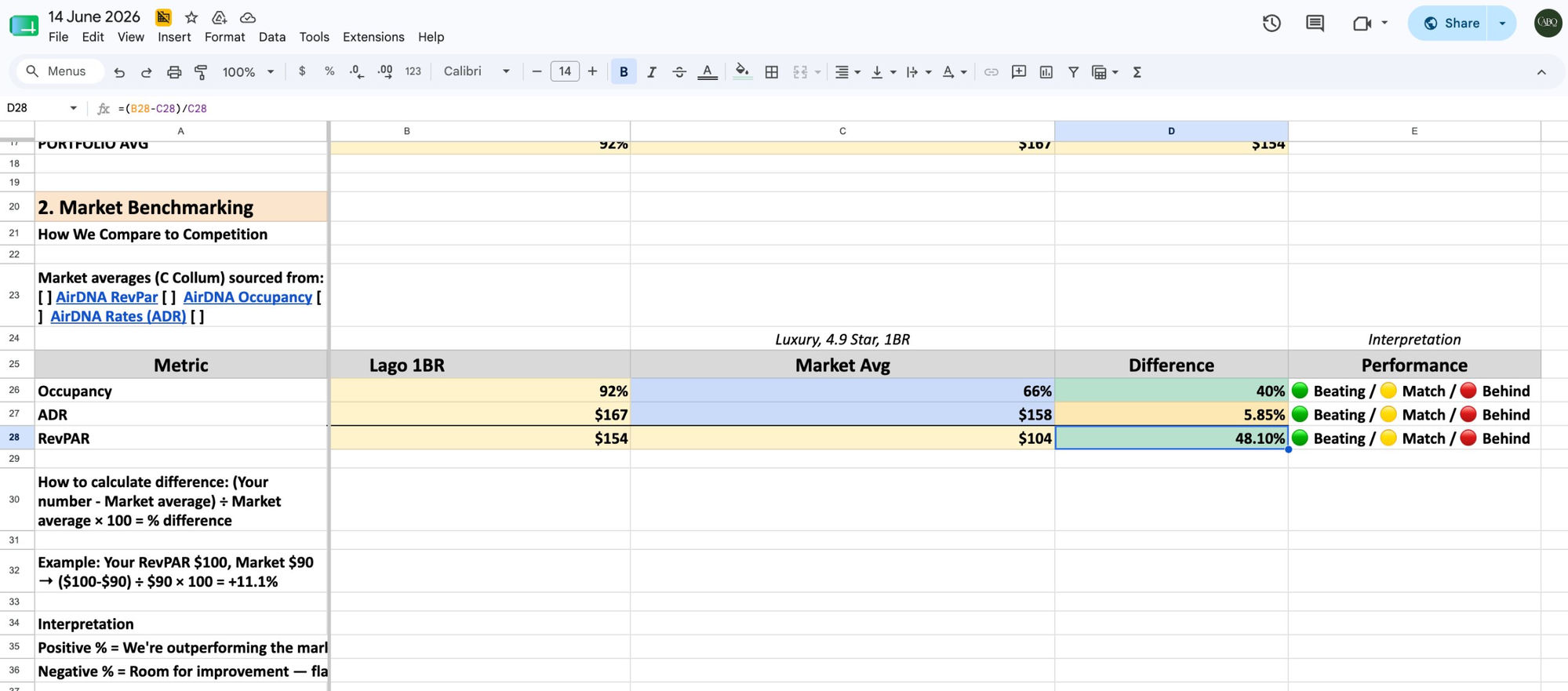Click the Redo arrow icon
Screen dimensions: 1568x691
click(146, 72)
